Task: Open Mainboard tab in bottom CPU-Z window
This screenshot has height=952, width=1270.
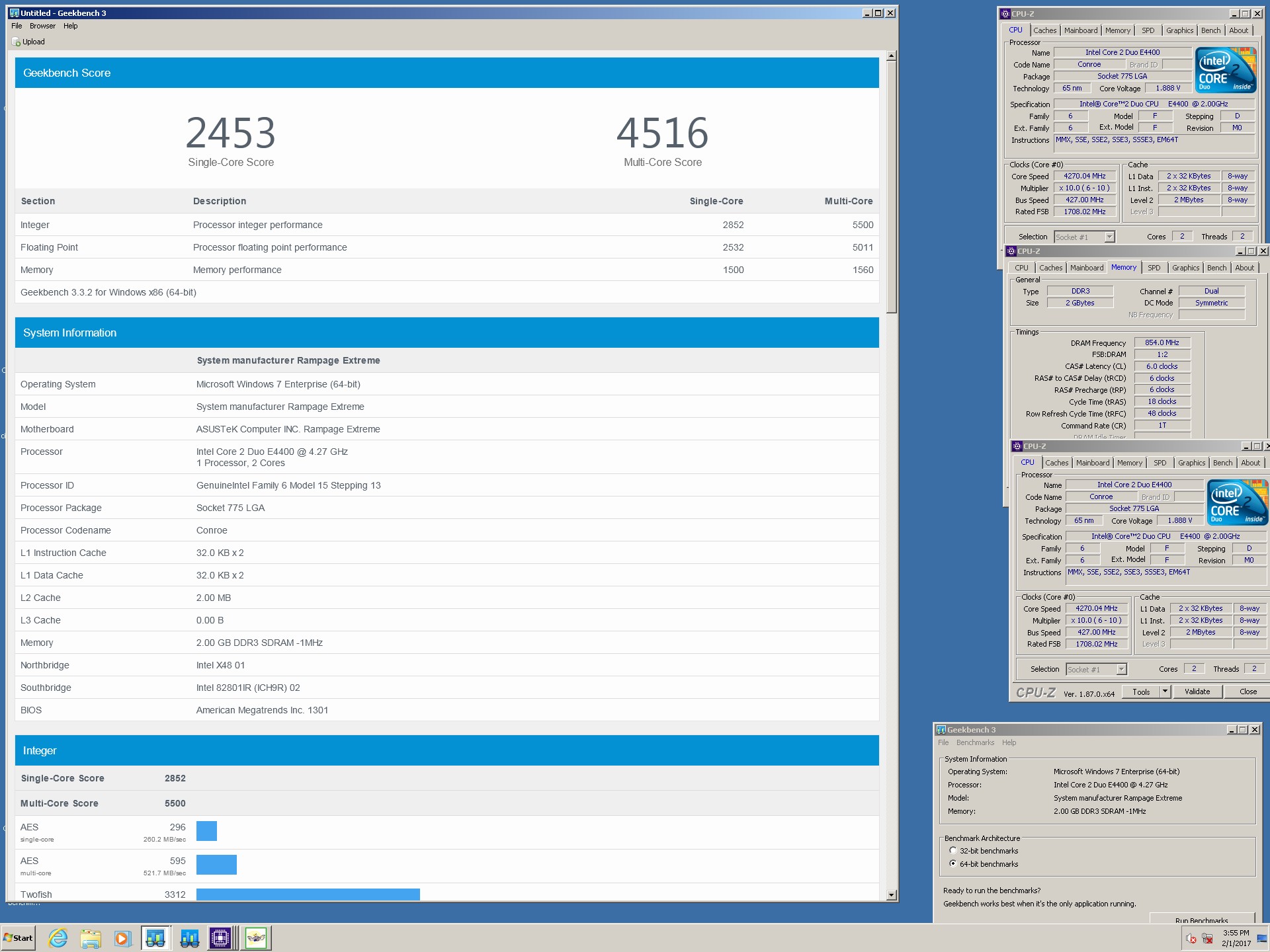Action: point(1093,463)
